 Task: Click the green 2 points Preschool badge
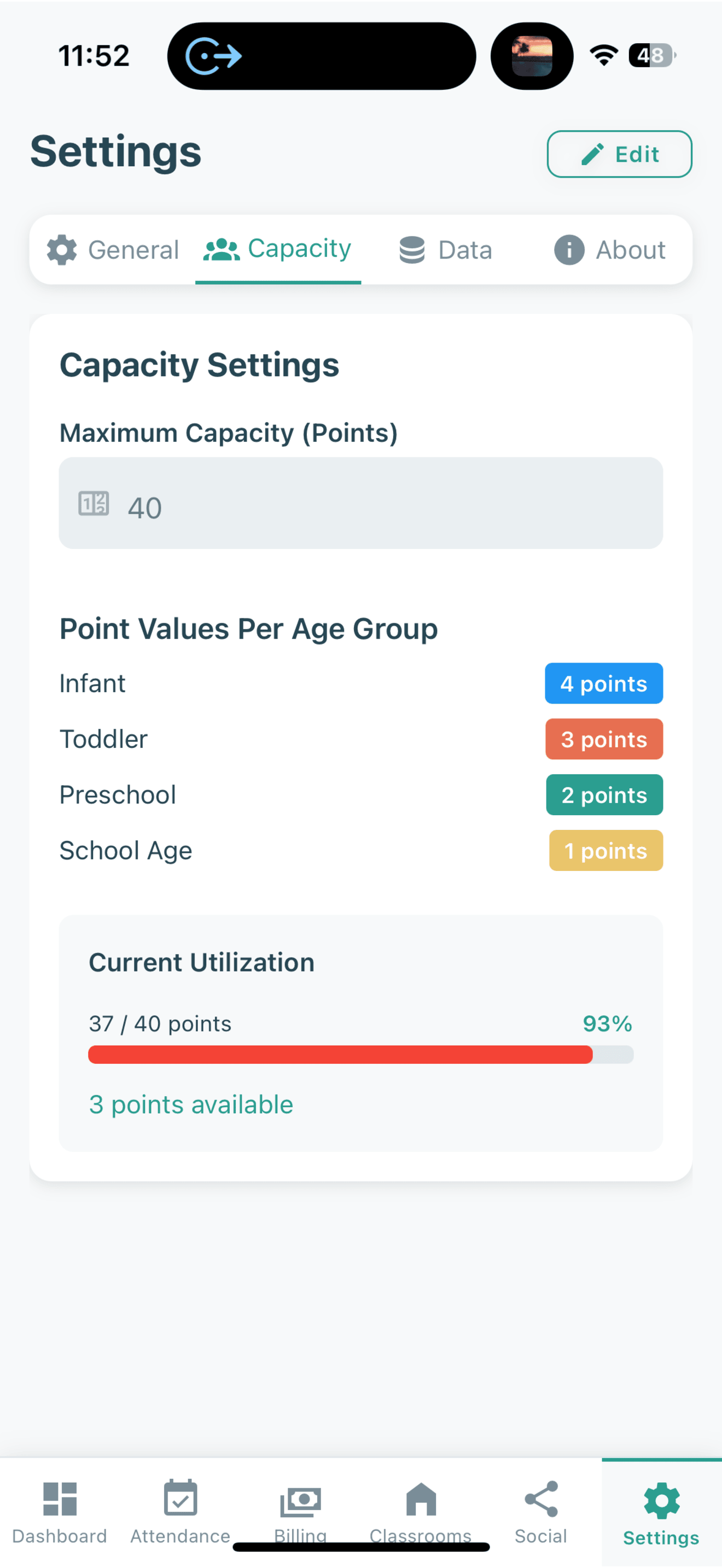coord(604,794)
